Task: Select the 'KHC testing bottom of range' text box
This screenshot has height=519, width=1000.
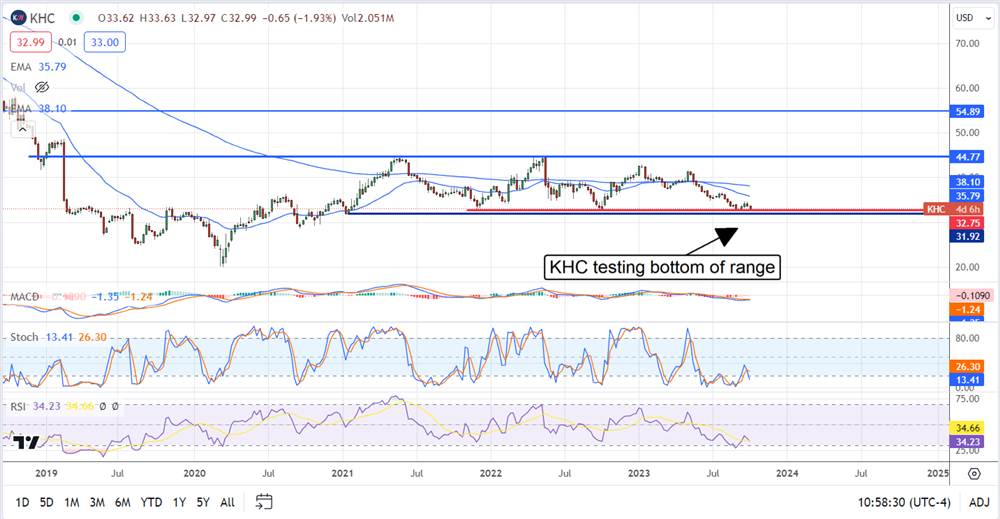Action: pos(661,268)
